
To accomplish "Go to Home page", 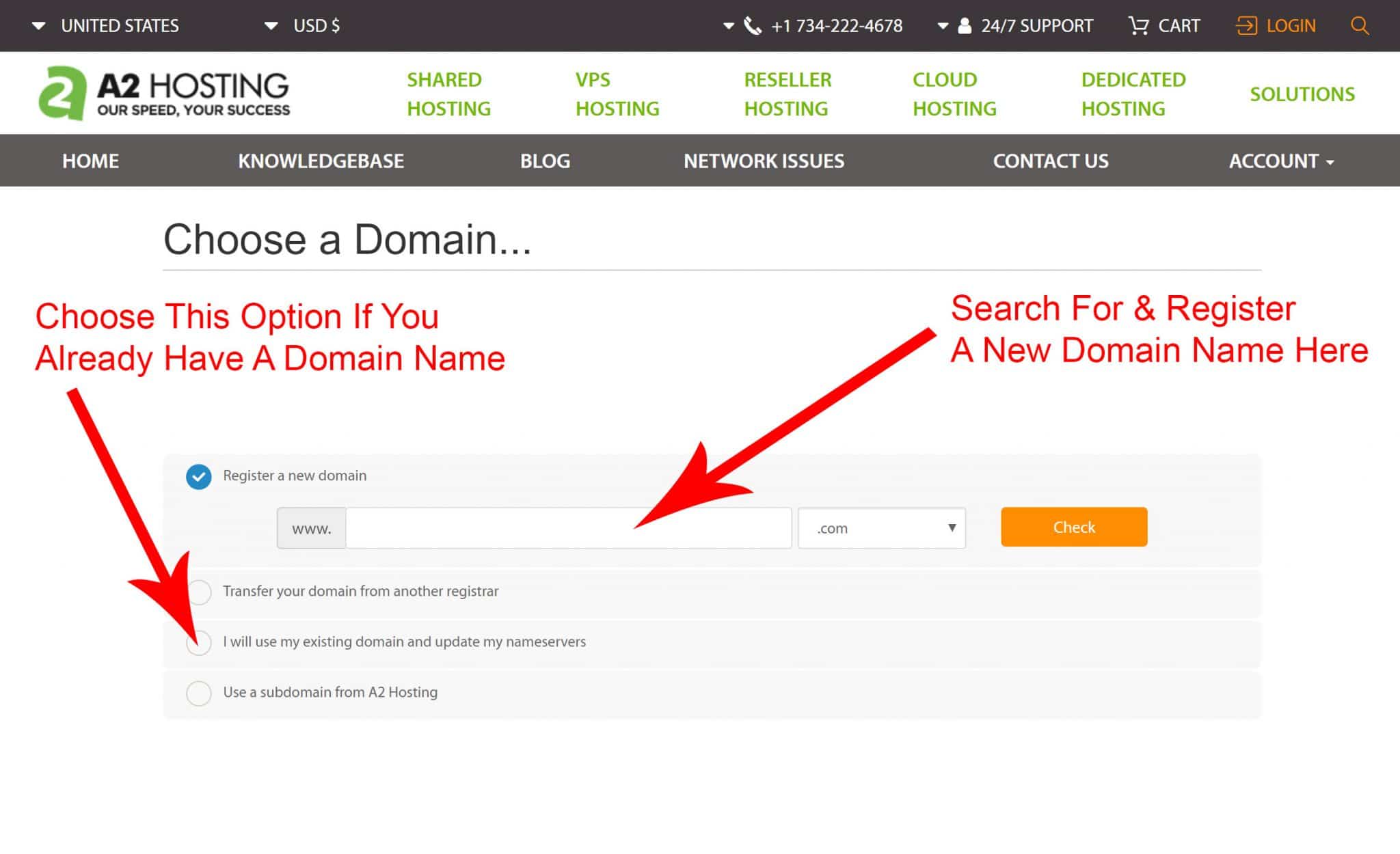I will tap(90, 161).
